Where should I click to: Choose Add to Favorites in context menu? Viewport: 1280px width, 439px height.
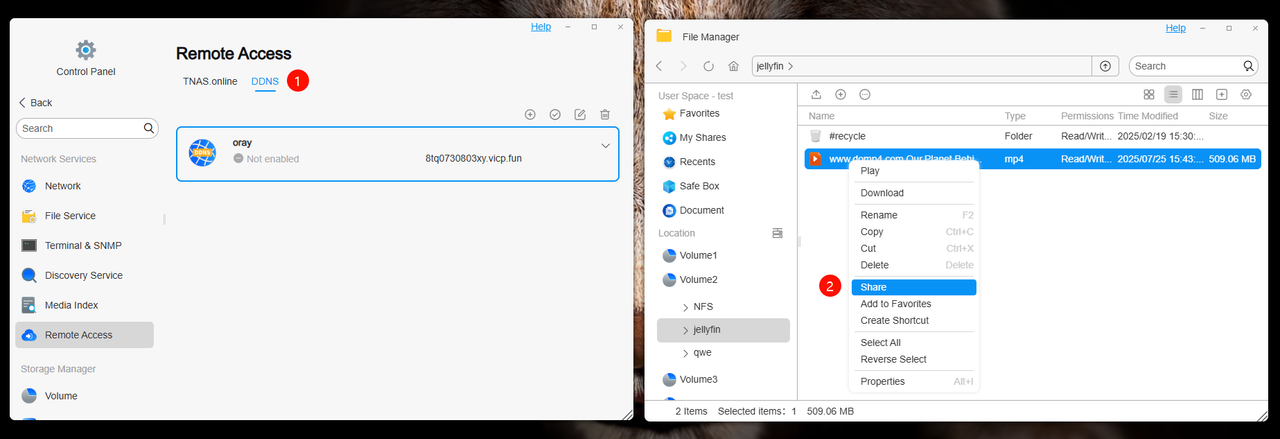[913, 304]
